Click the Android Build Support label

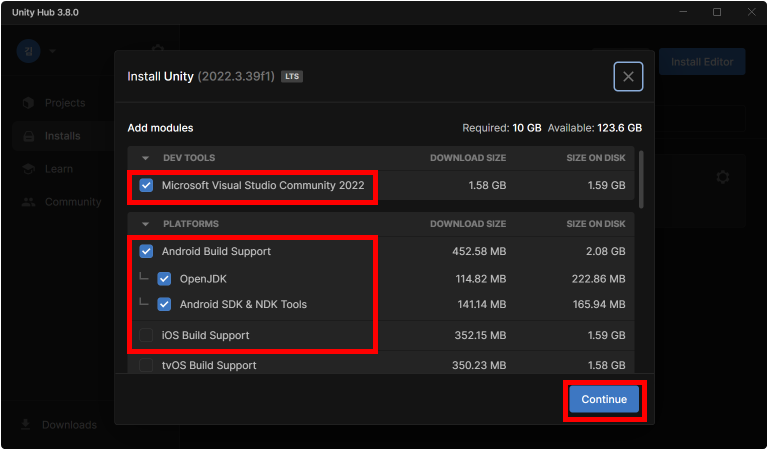click(216, 251)
